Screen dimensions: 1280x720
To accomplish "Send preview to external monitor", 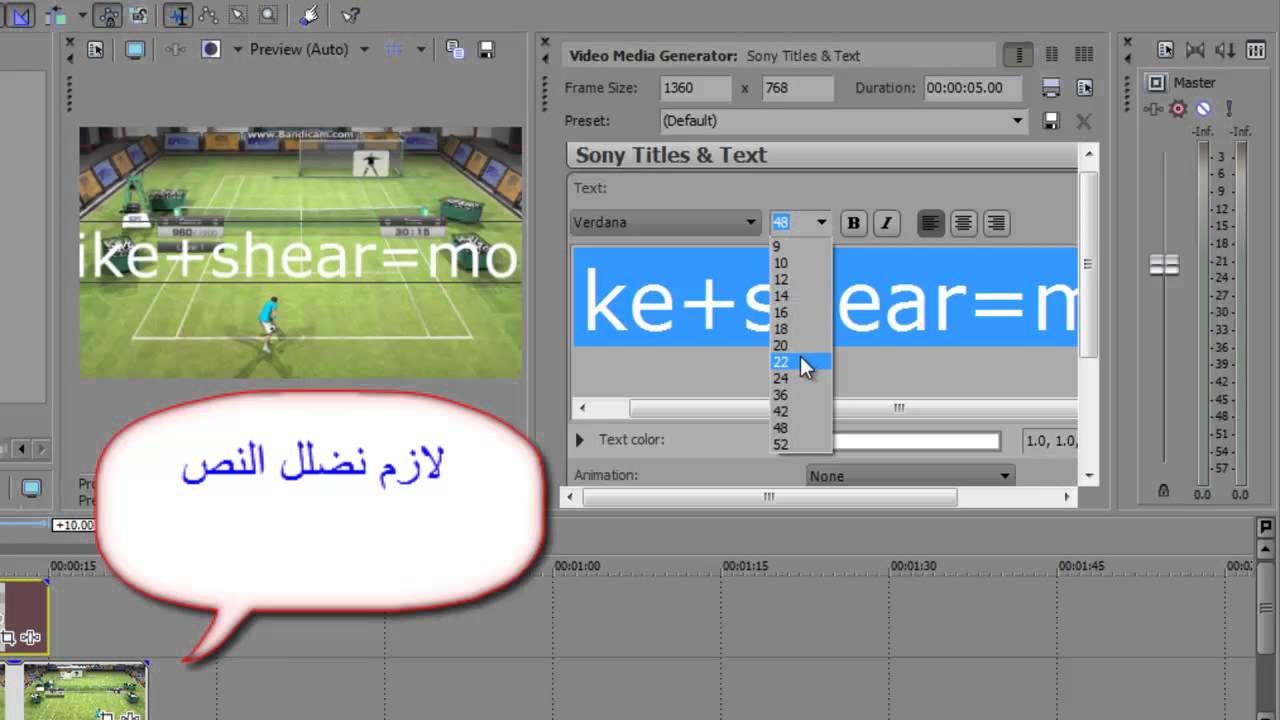I will pyautogui.click(x=134, y=49).
